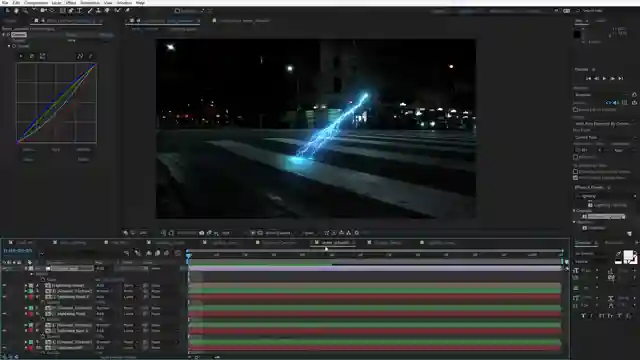Select the Clone Stamp tool
The height and width of the screenshot is (360, 640).
tap(98, 11)
